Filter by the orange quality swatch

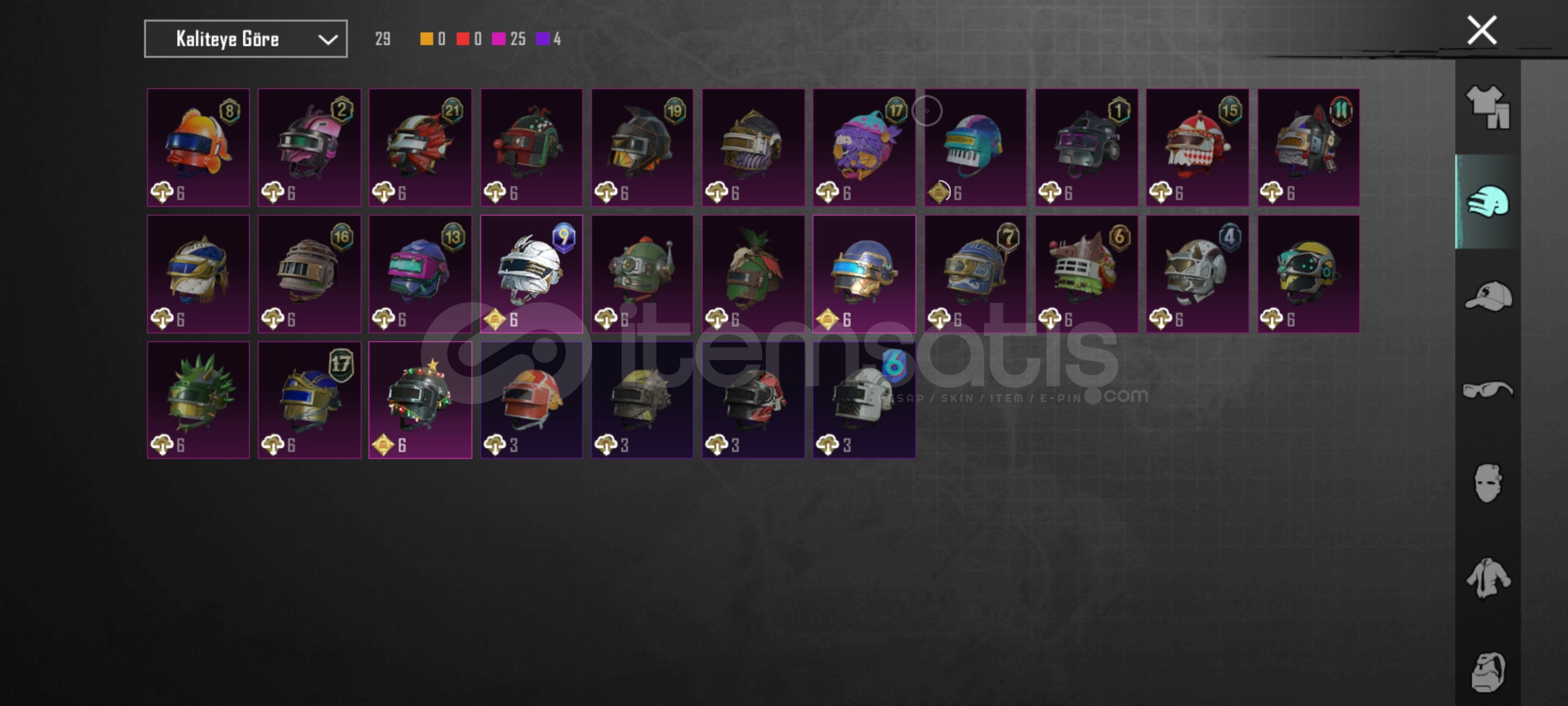(x=426, y=39)
